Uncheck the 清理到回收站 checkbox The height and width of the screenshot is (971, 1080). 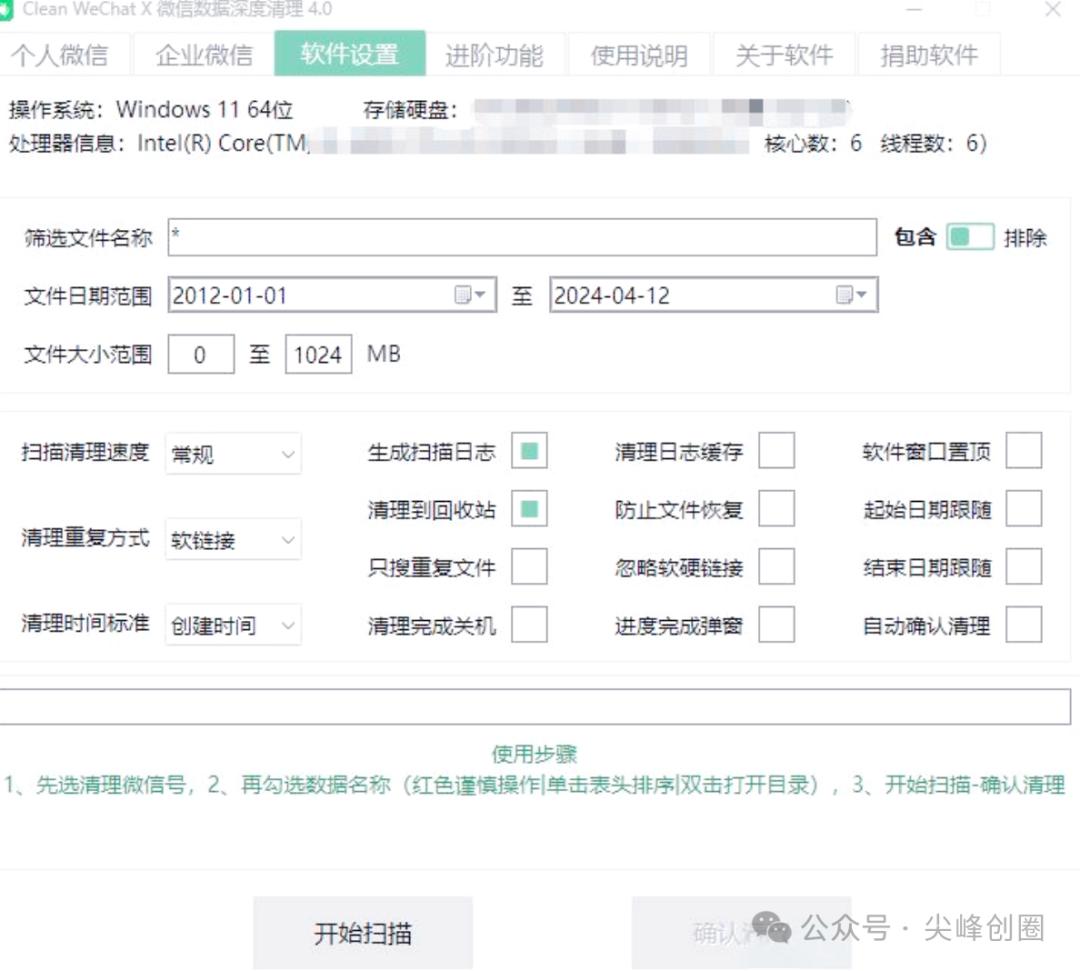click(x=529, y=509)
